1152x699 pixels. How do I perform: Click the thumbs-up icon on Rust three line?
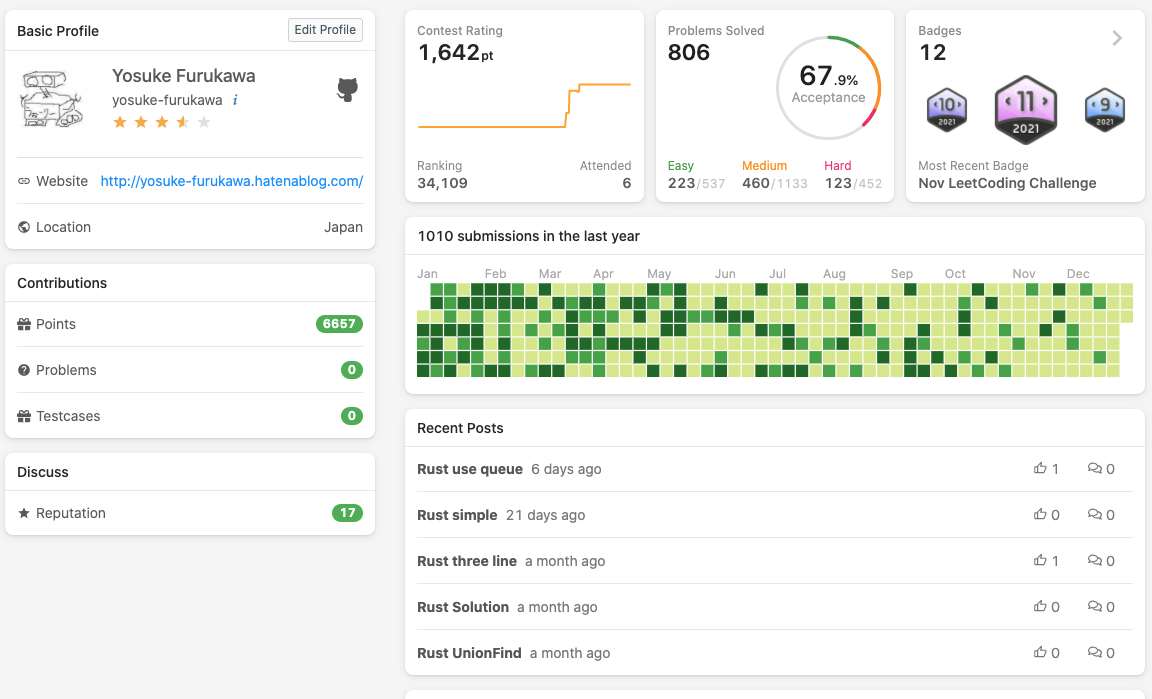pos(1040,560)
